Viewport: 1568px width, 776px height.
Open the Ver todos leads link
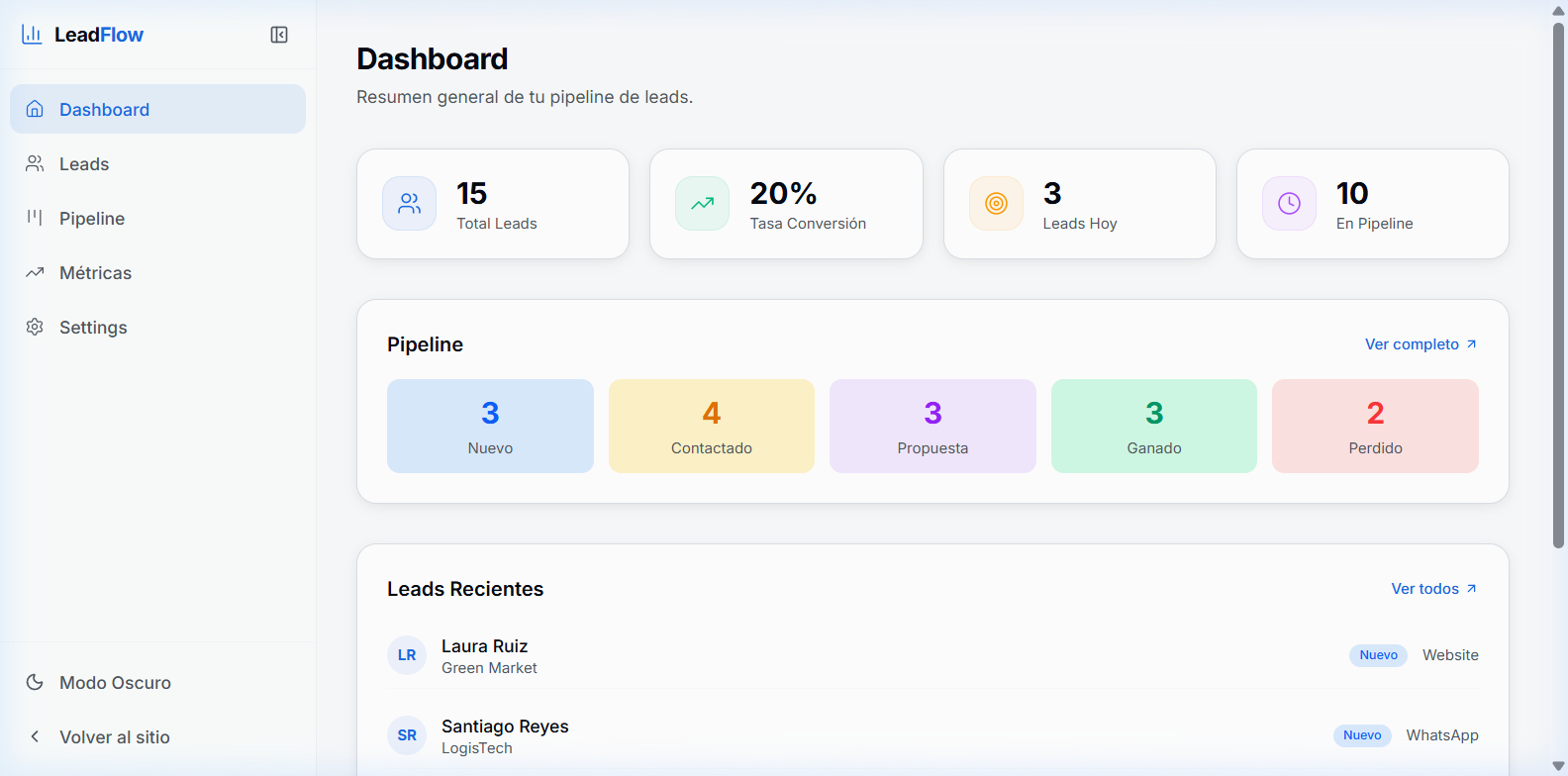(1433, 589)
